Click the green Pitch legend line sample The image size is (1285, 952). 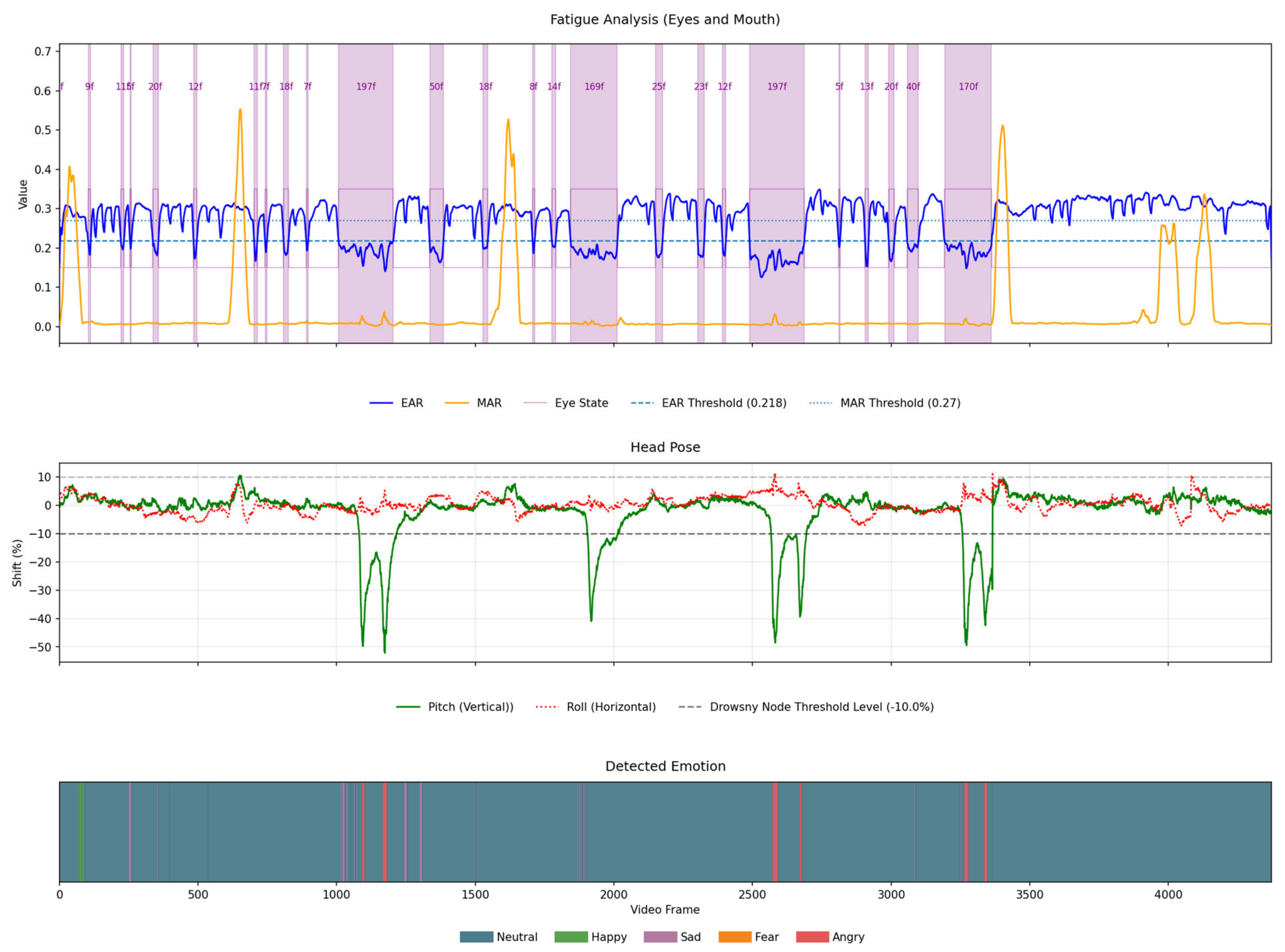pyautogui.click(x=408, y=707)
